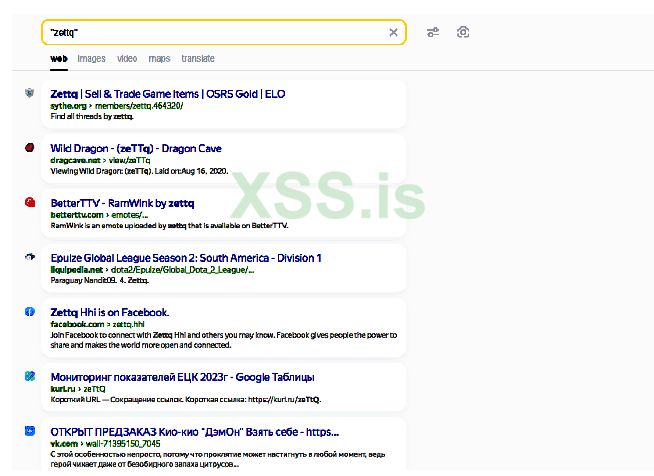Click the BetterTTV favicon

30,202
